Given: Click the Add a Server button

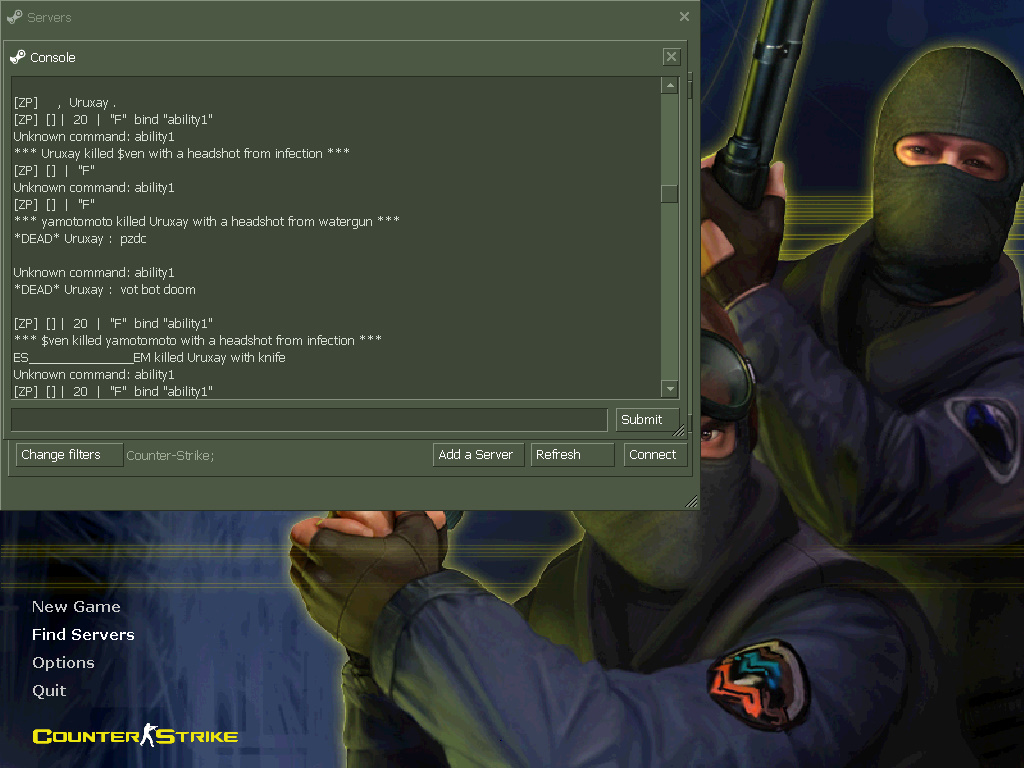Looking at the screenshot, I should tap(476, 455).
